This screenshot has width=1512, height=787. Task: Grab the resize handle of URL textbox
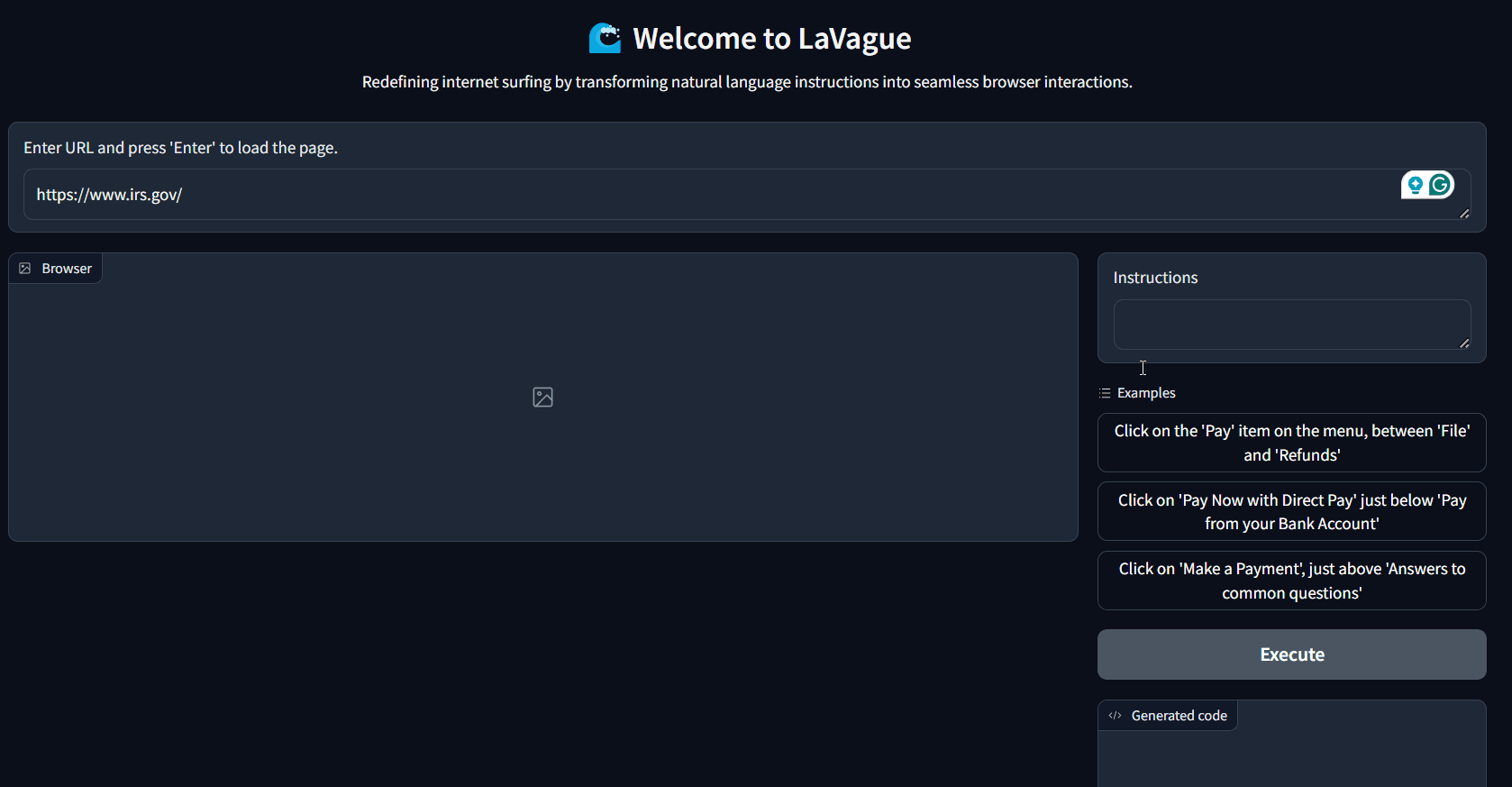pyautogui.click(x=1464, y=214)
